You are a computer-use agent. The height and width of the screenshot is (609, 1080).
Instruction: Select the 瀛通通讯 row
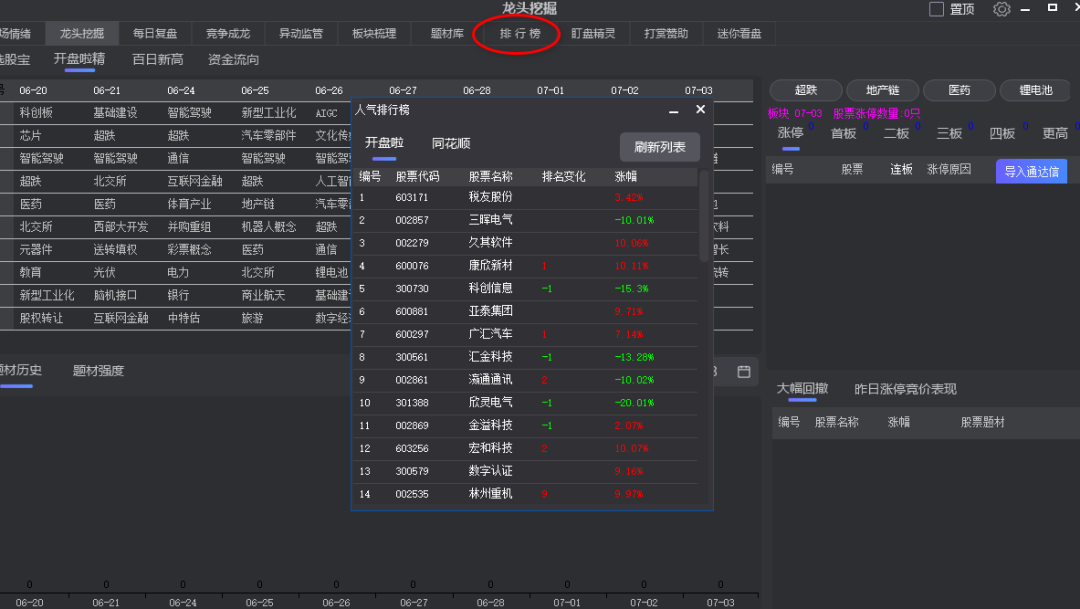click(525, 380)
